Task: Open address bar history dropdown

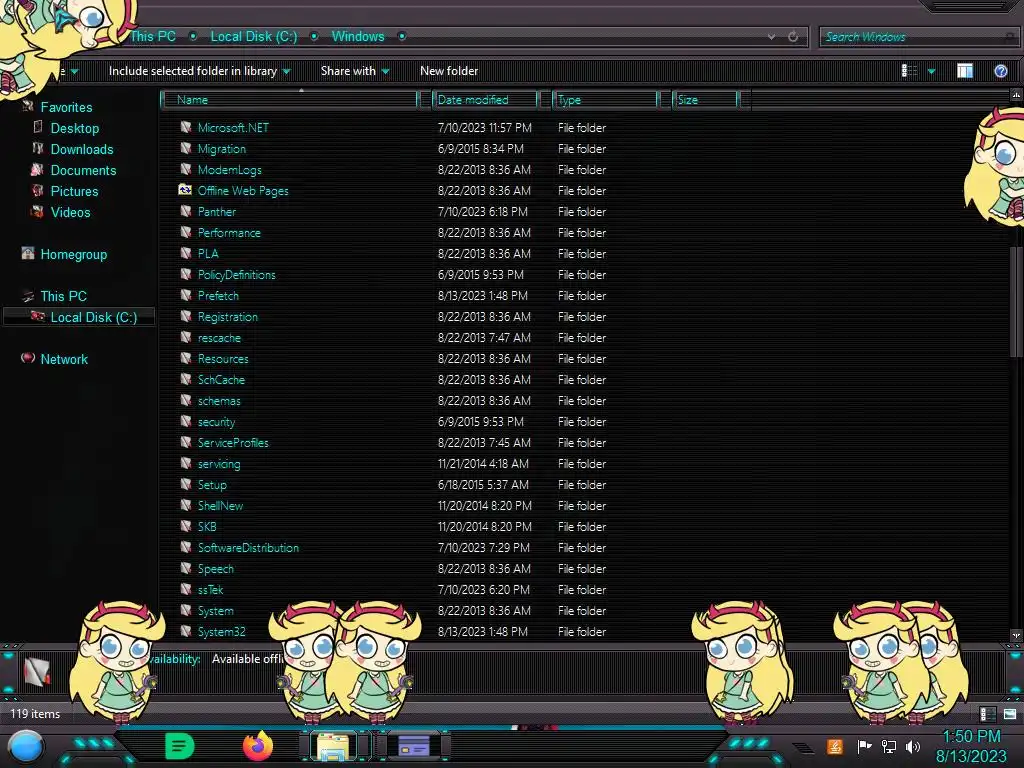Action: 771,37
